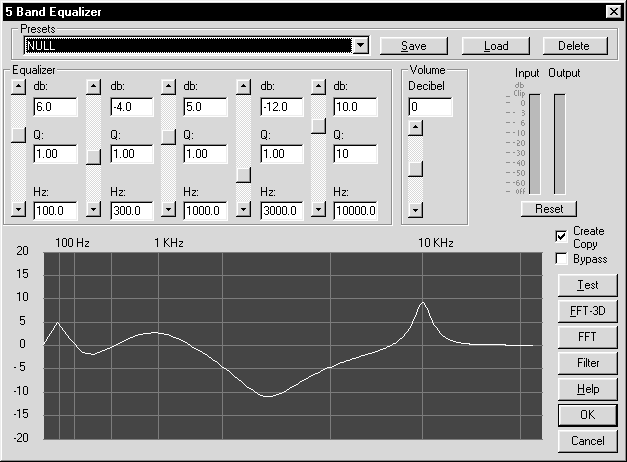Click the Volume slider down arrow
Image resolution: width=627 pixels, height=462 pixels.
click(416, 210)
